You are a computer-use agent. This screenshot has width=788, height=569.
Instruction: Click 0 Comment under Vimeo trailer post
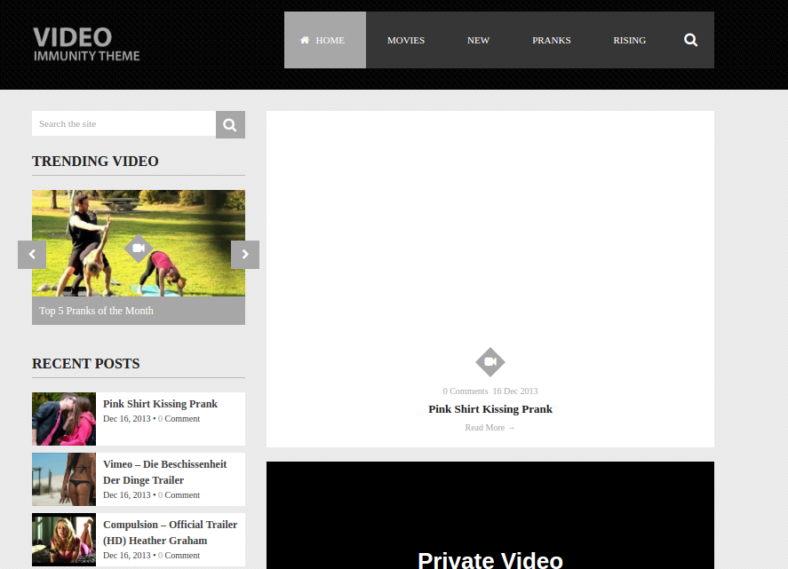pyautogui.click(x=179, y=495)
